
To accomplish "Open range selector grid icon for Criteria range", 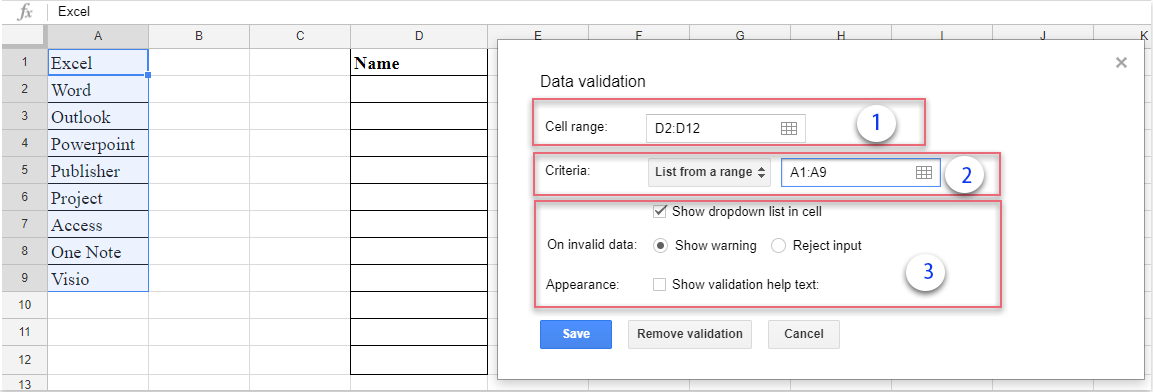I will (924, 172).
